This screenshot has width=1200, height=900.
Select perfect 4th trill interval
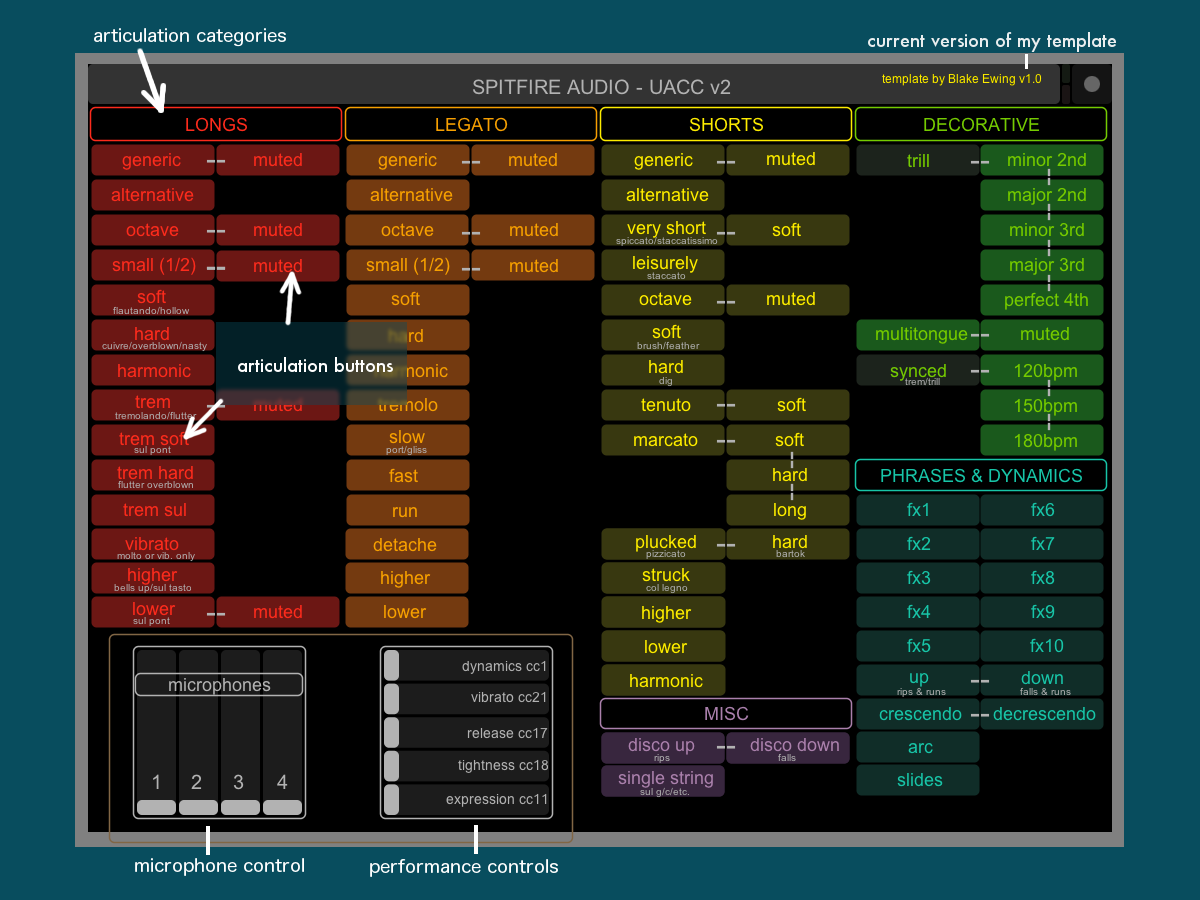coord(1043,300)
